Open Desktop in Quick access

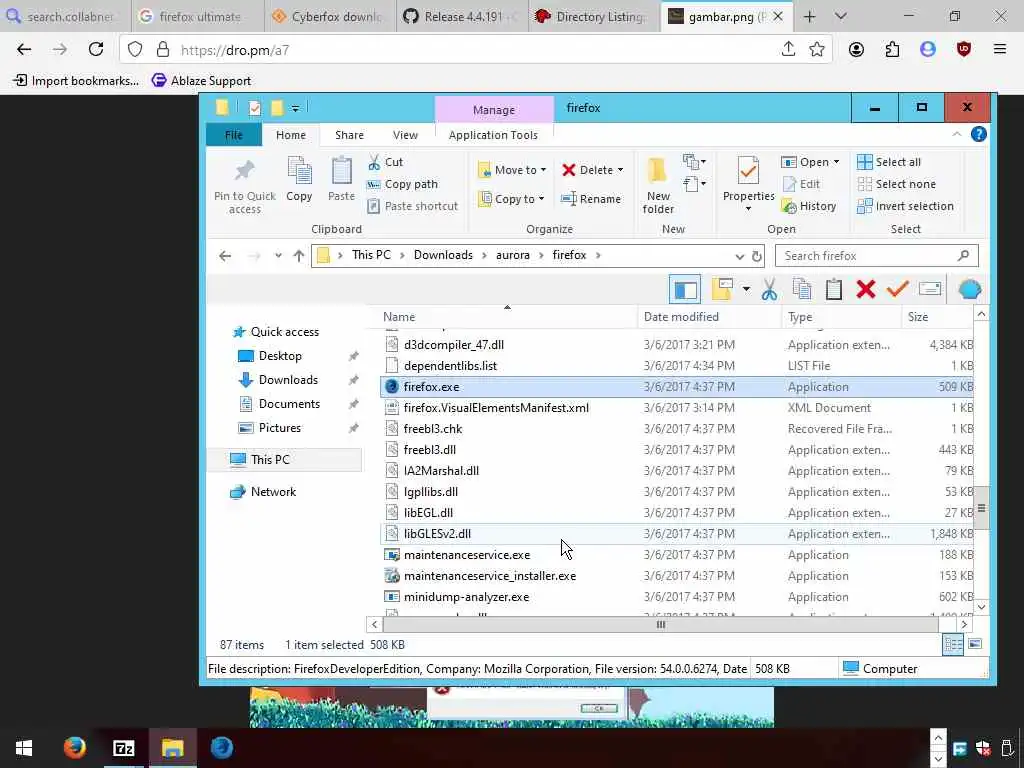[280, 356]
